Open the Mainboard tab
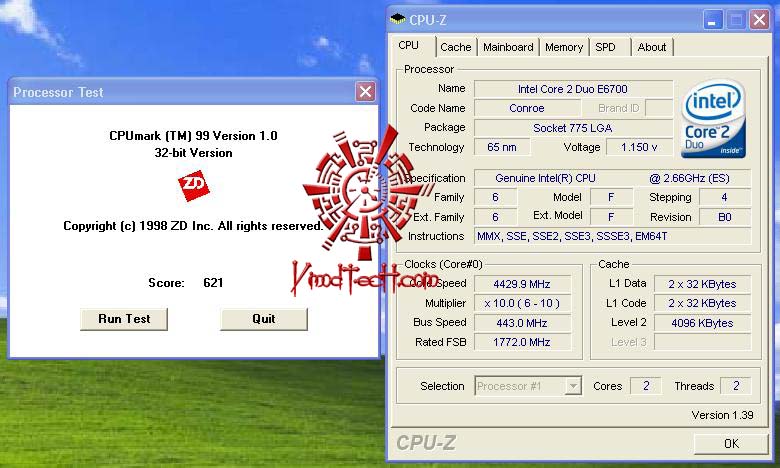The height and width of the screenshot is (468, 780). click(x=508, y=47)
